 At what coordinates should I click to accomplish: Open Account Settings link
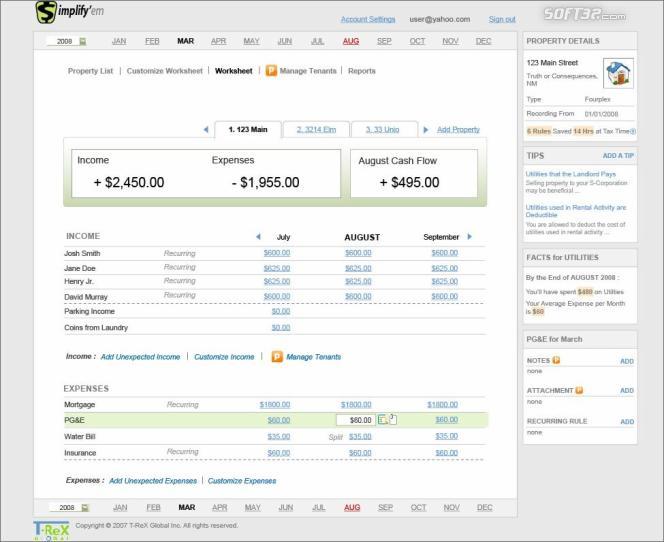[368, 19]
